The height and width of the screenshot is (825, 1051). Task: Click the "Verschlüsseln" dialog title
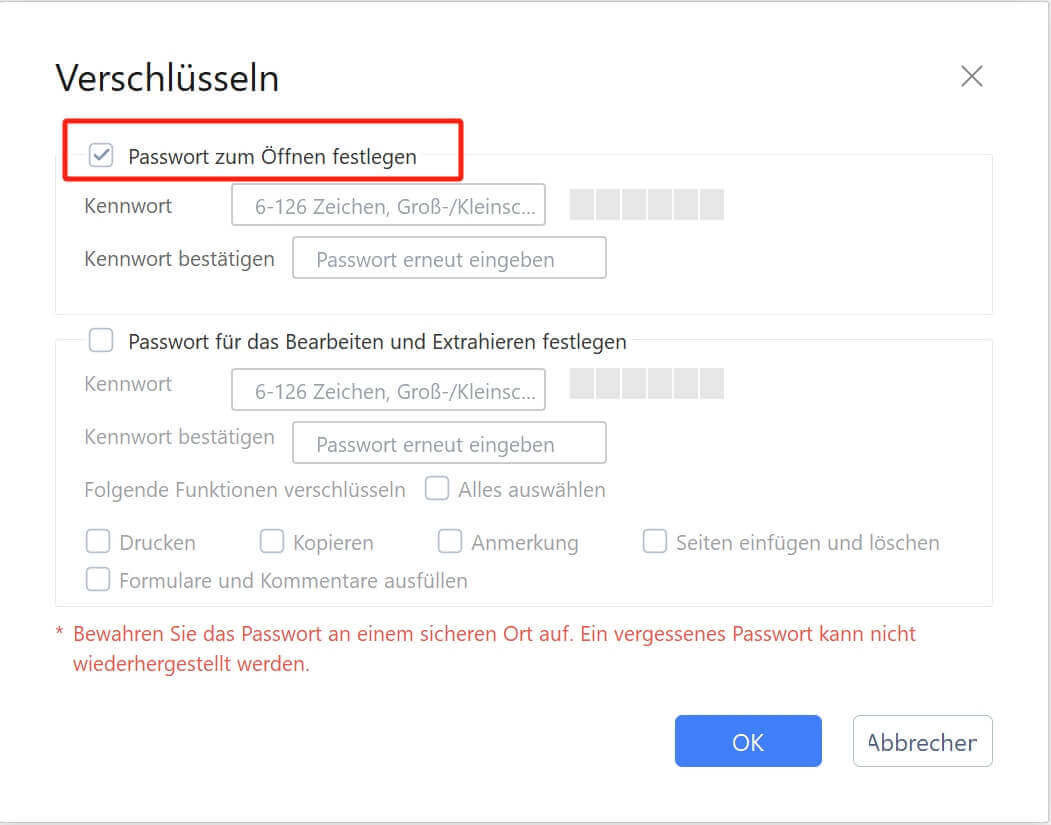coord(168,77)
